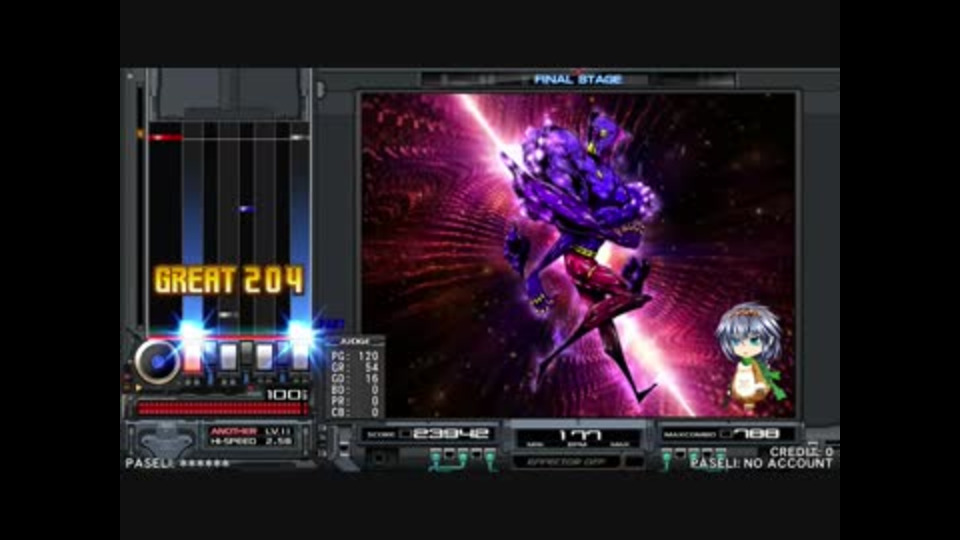Hit the first white key with red glow
Image resolution: width=960 pixels, height=540 pixels.
pyautogui.click(x=192, y=357)
